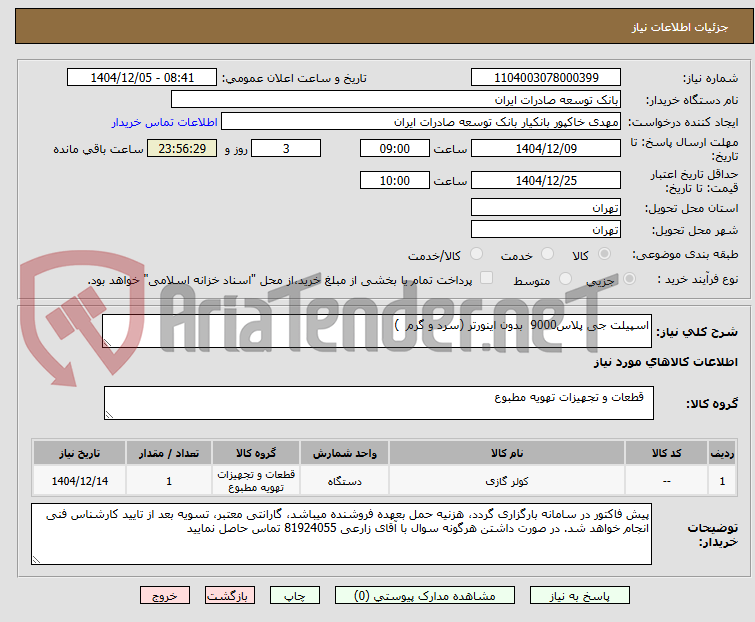This screenshot has height=622, width=755.
Task: Click the need date cell 1404/12/14
Action: (x=79, y=480)
